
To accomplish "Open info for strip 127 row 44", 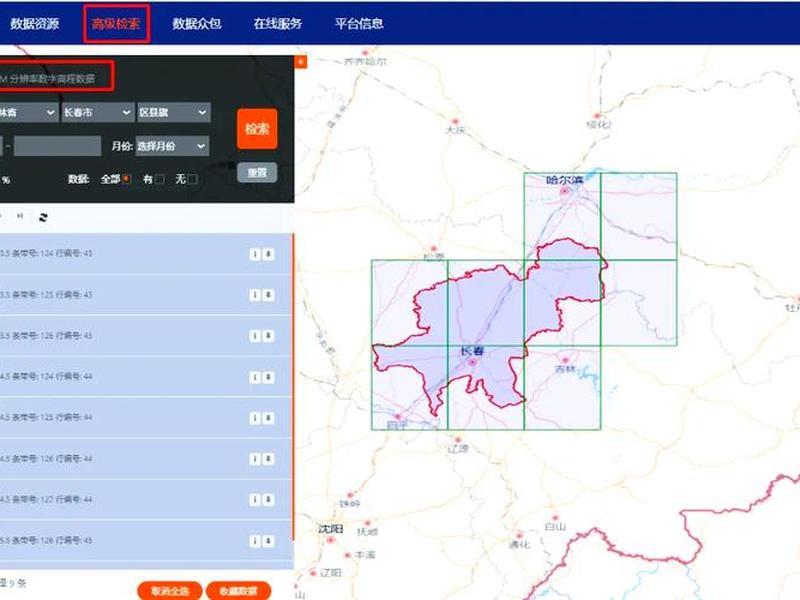I will [x=255, y=499].
